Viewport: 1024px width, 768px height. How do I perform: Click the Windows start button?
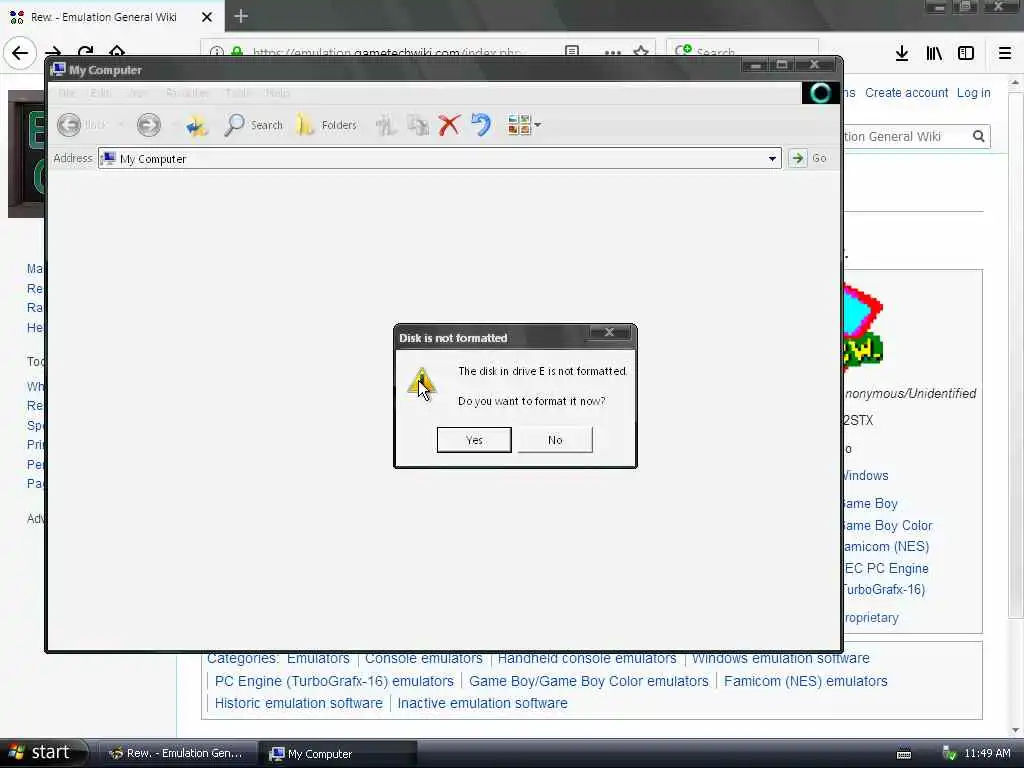click(x=42, y=753)
